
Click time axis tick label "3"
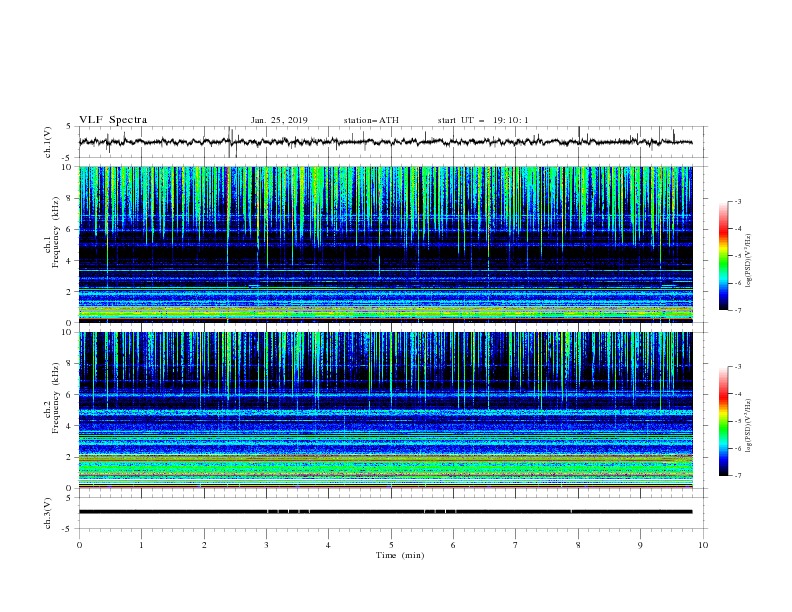coord(266,545)
